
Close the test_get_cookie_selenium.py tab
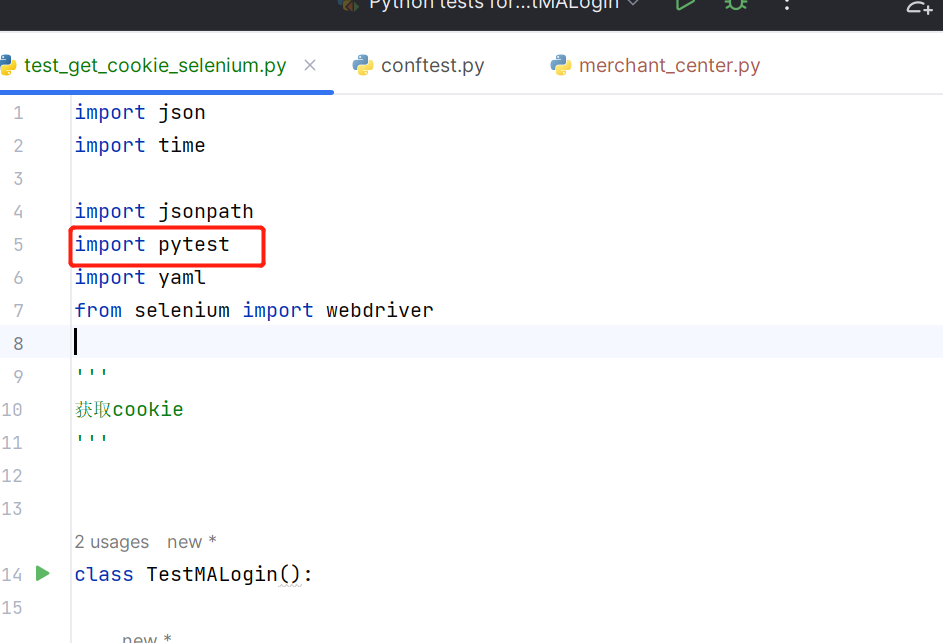[310, 65]
